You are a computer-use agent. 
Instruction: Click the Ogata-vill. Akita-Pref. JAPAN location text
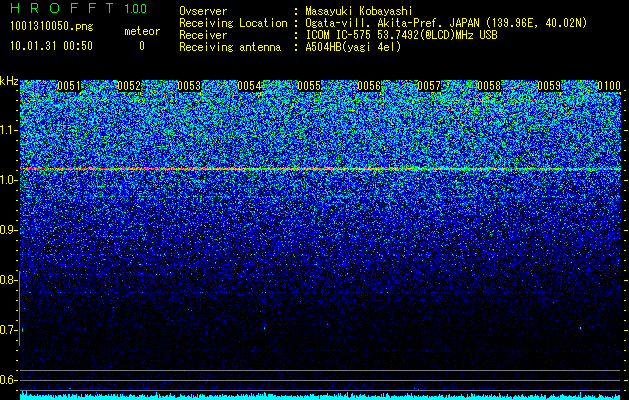pos(446,23)
